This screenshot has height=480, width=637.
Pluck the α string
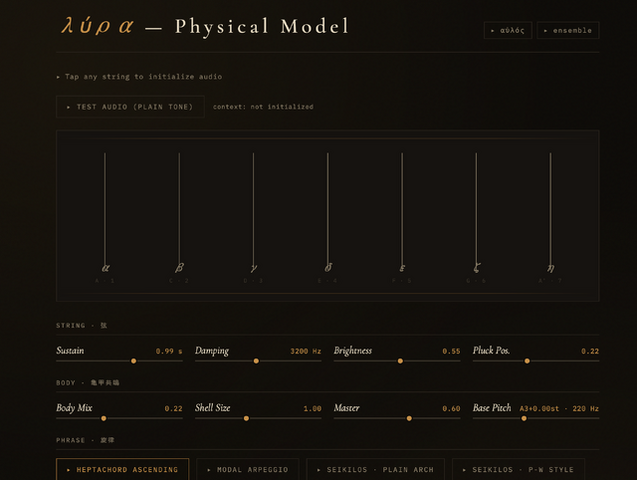click(105, 211)
